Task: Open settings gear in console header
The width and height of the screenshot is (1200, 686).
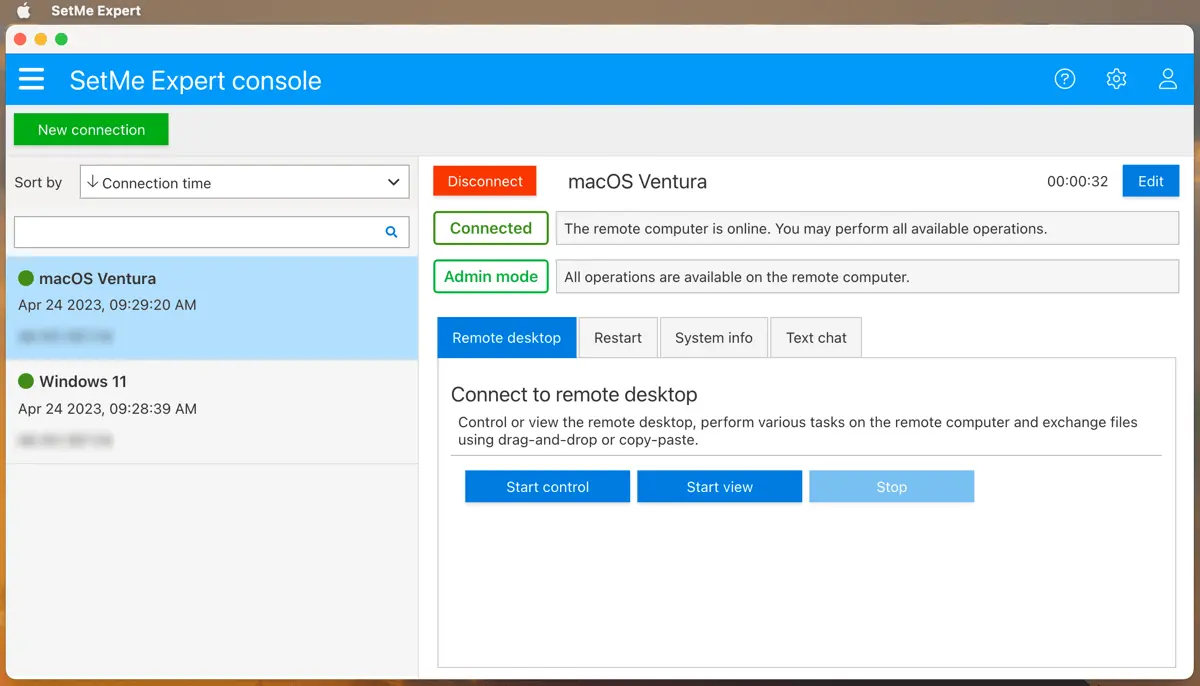Action: click(x=1116, y=79)
